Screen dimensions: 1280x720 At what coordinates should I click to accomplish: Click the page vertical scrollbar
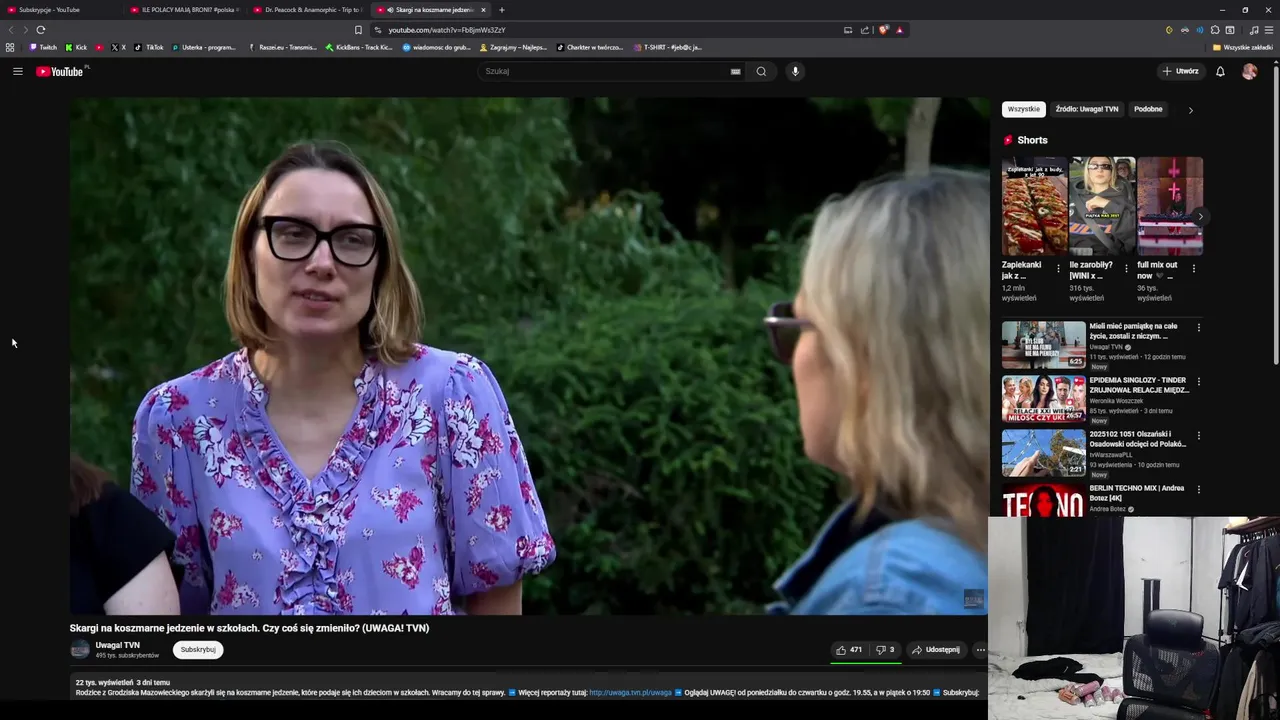click(x=1275, y=215)
